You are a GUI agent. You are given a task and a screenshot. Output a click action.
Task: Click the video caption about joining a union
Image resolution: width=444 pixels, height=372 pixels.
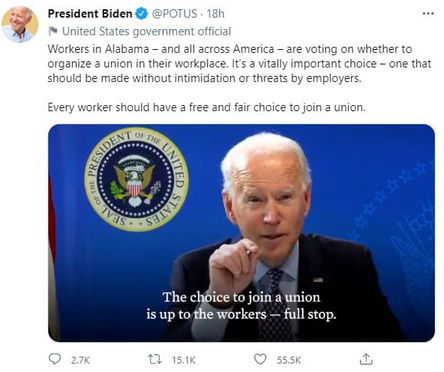[x=241, y=306]
